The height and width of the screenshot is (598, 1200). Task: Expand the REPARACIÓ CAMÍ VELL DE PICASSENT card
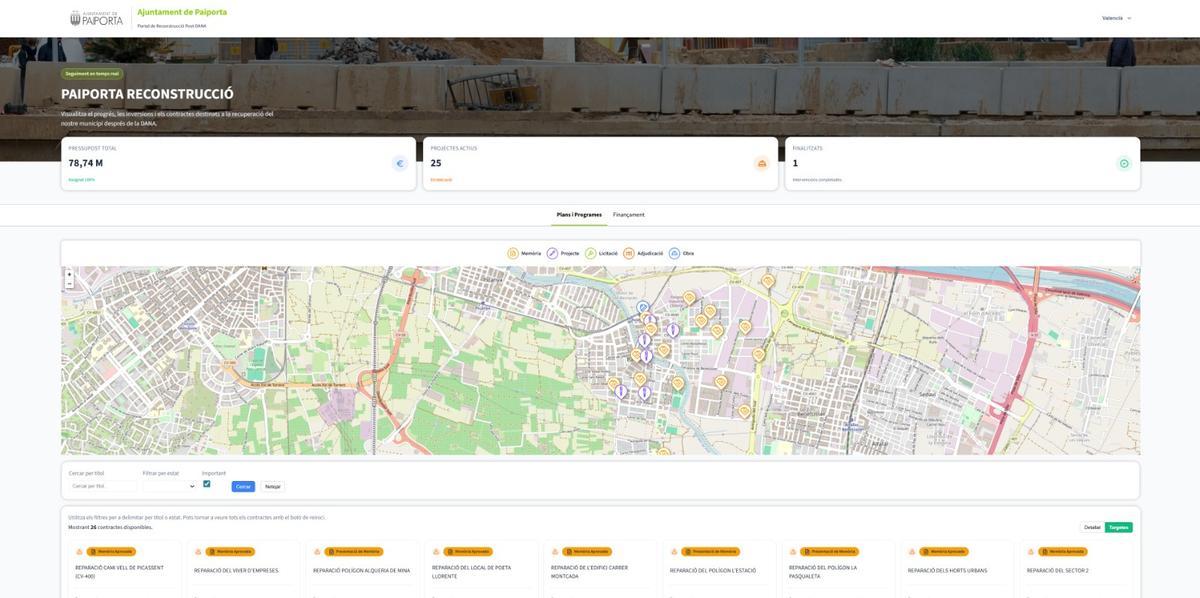(x=121, y=570)
